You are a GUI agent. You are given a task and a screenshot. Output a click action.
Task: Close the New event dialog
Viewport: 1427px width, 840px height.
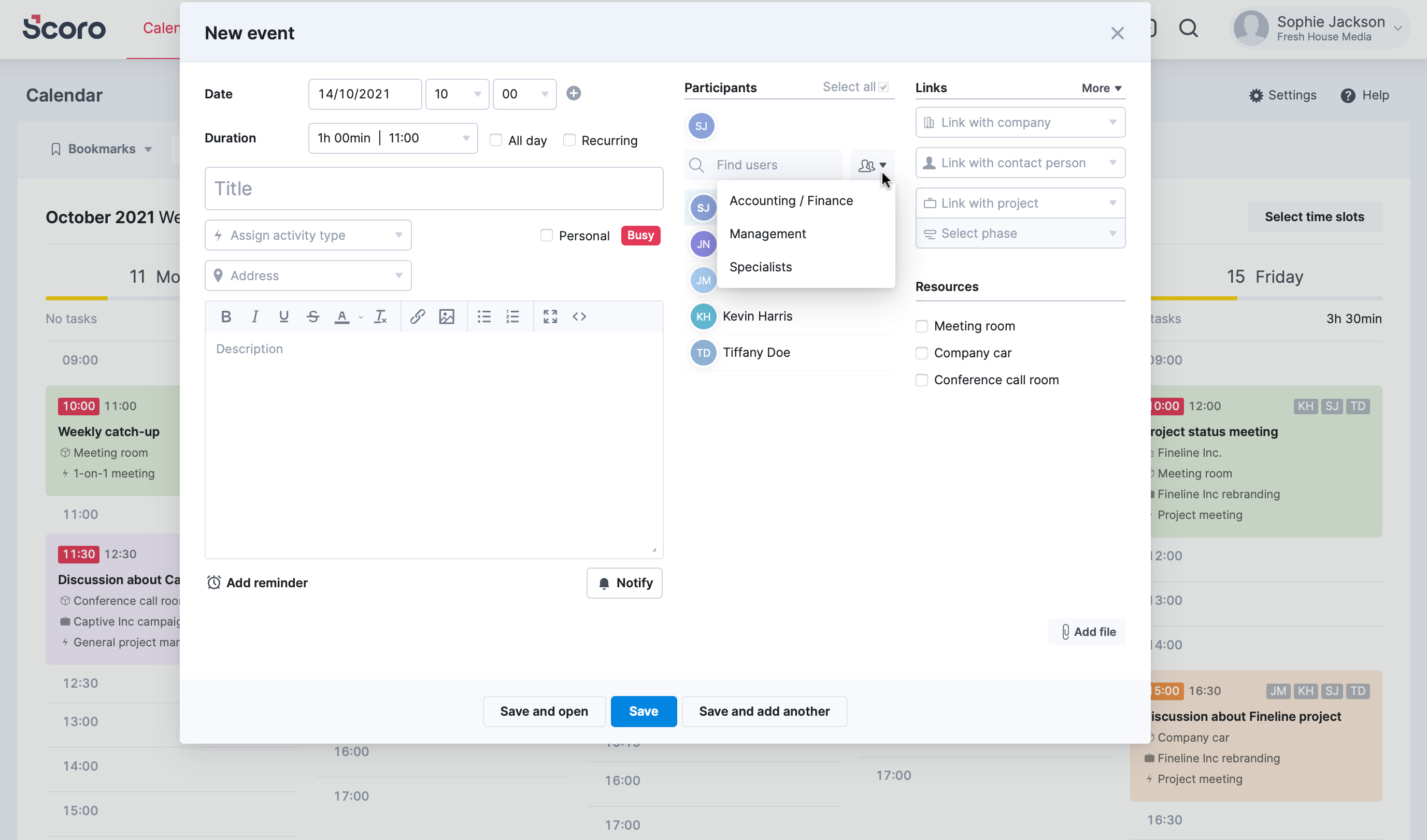tap(1117, 33)
